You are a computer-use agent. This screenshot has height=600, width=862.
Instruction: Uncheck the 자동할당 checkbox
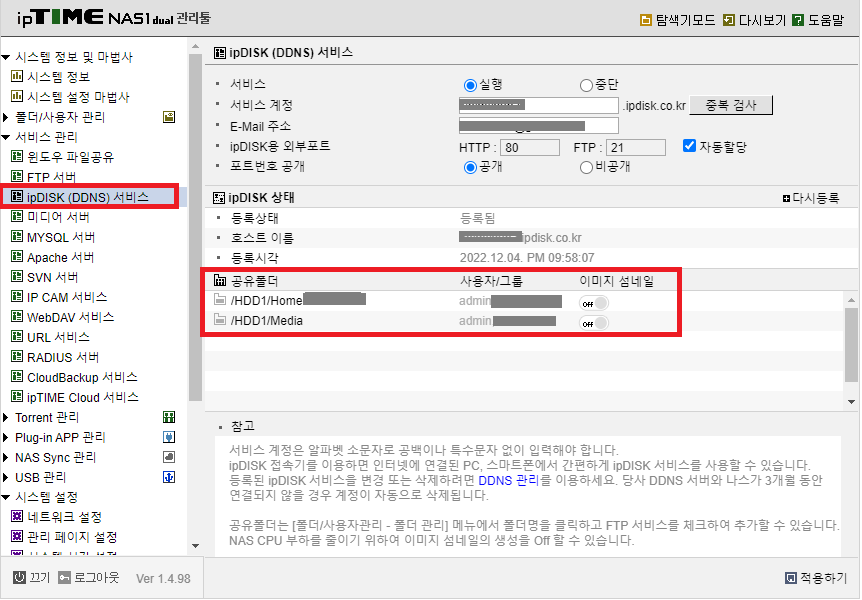689,146
